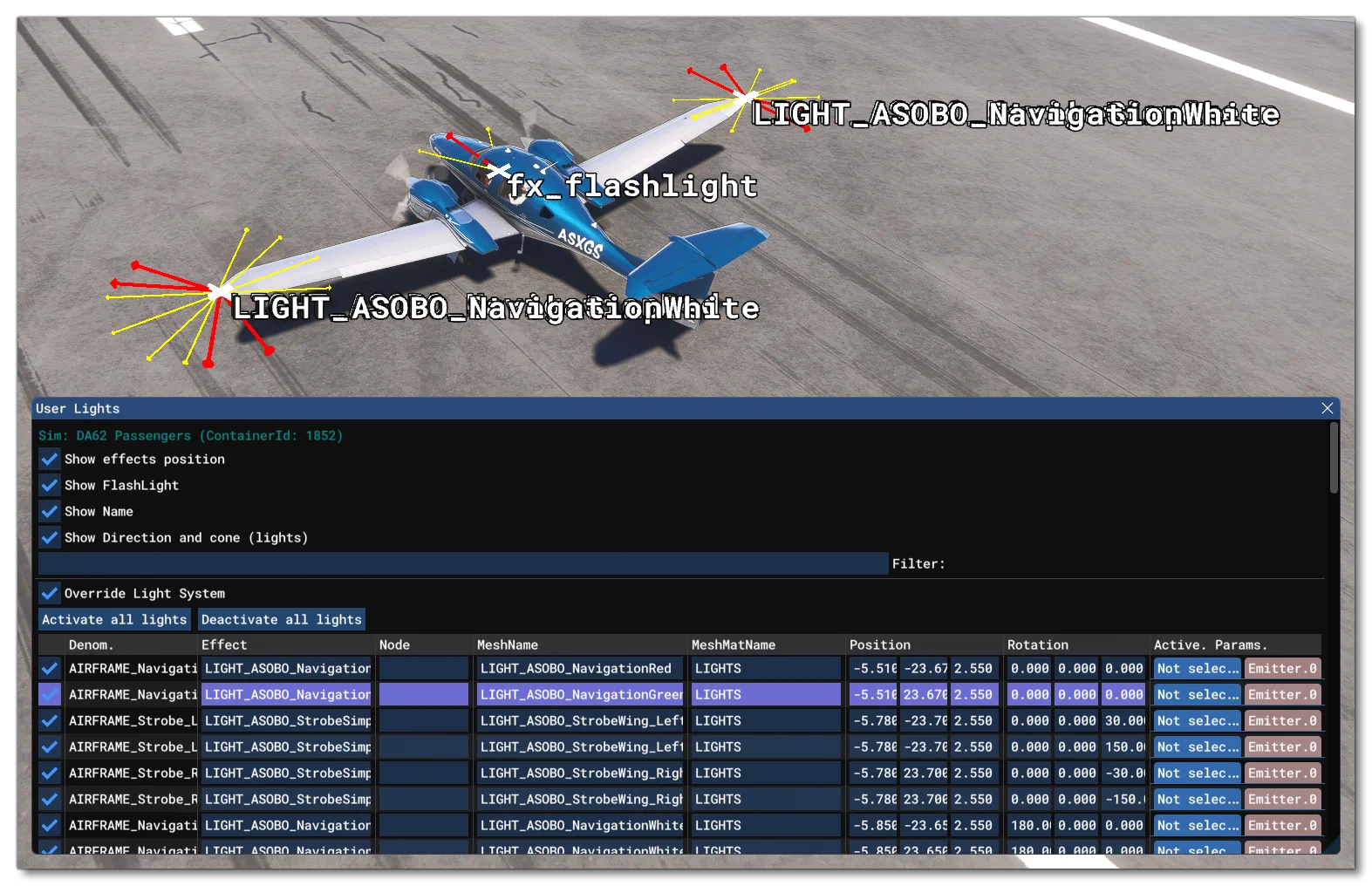
Task: Click Emitter.0 button in NavigationGreen row
Action: pyautogui.click(x=1282, y=694)
